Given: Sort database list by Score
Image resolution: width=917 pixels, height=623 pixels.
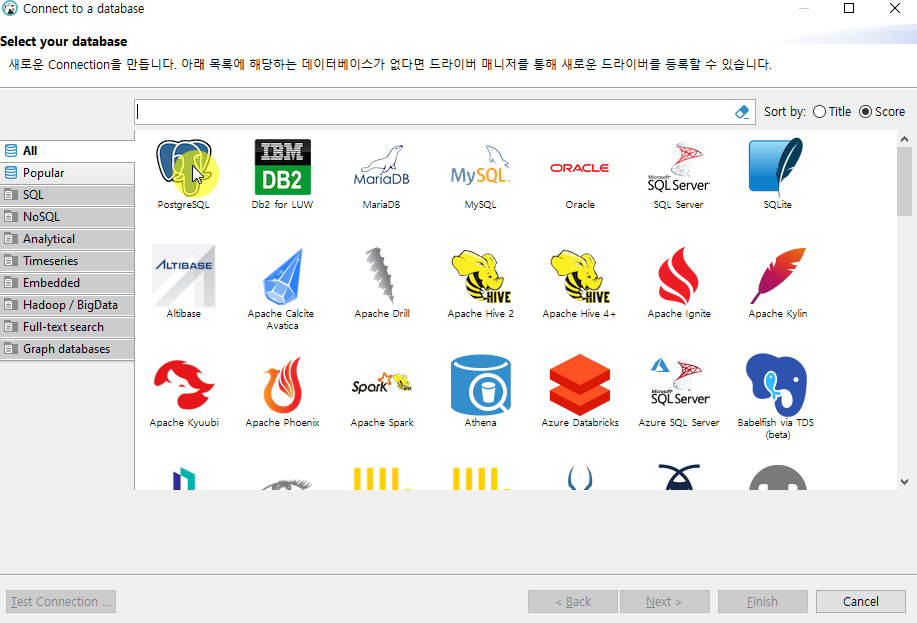Looking at the screenshot, I should click(882, 112).
